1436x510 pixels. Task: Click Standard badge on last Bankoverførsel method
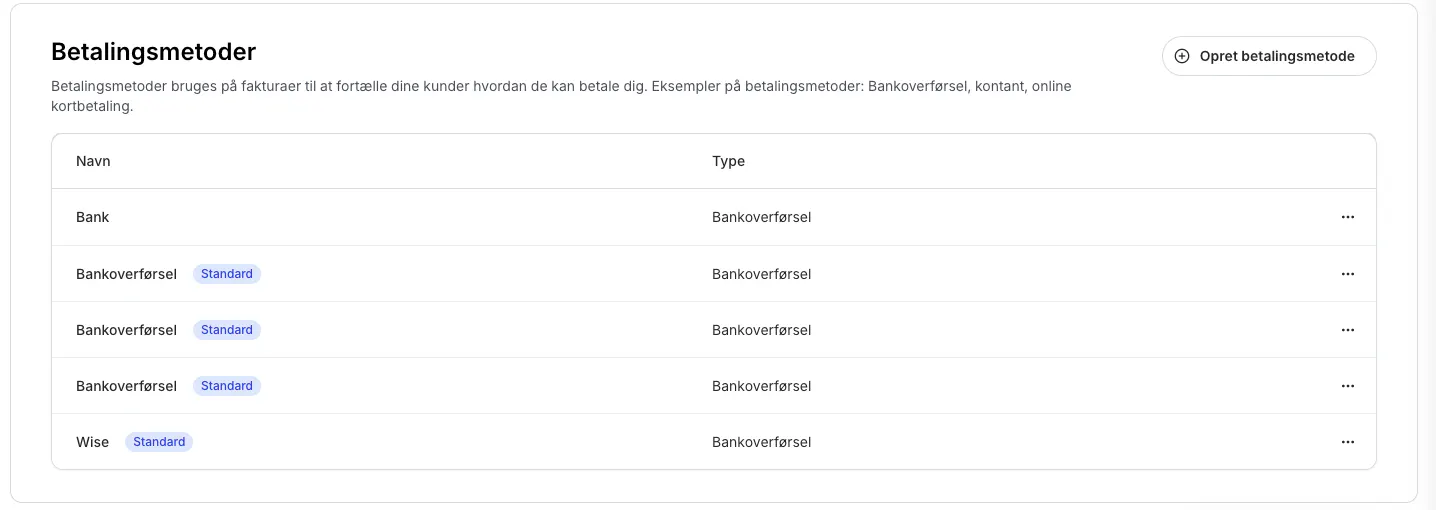(227, 386)
